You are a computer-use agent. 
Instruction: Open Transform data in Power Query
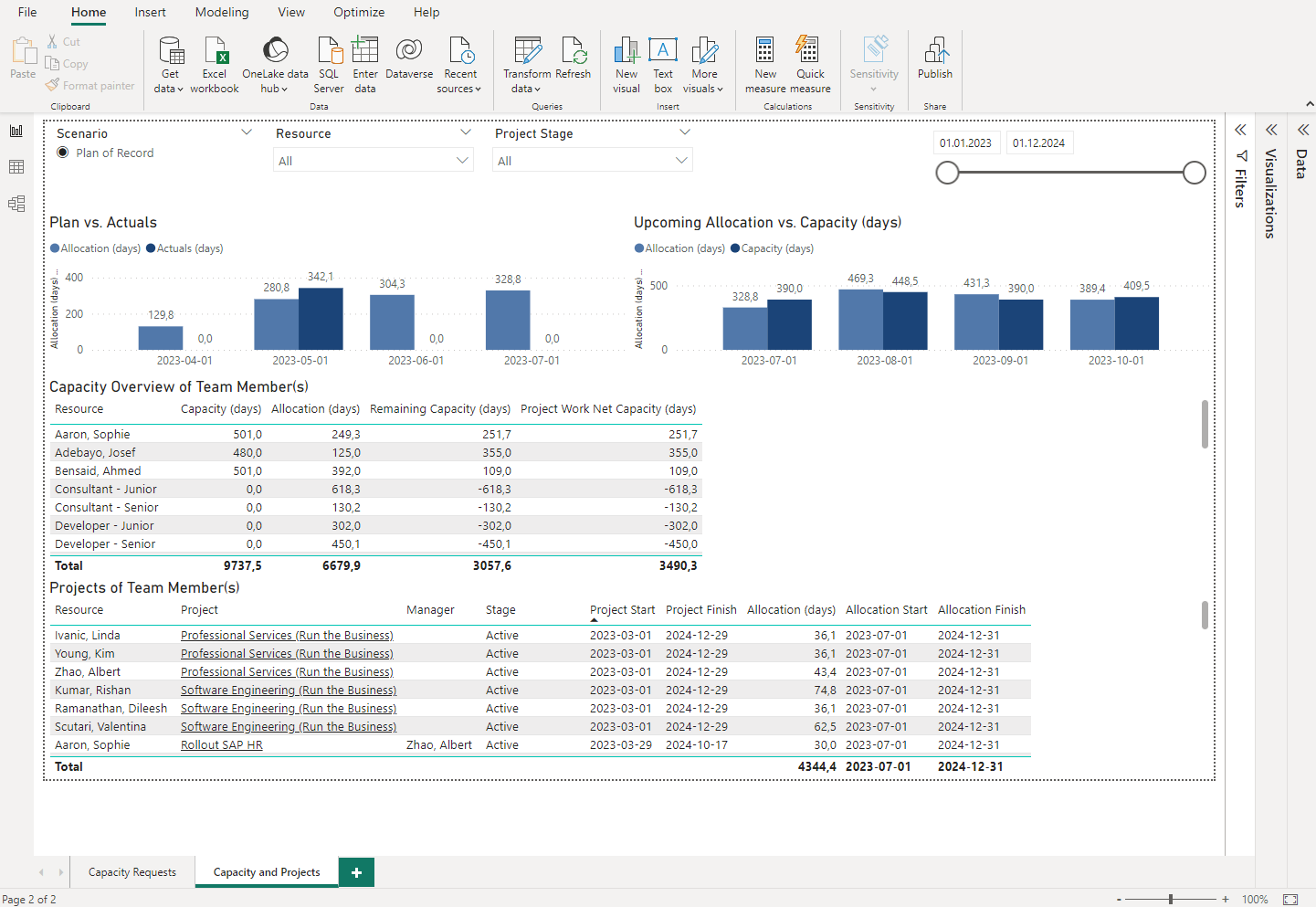pyautogui.click(x=527, y=64)
